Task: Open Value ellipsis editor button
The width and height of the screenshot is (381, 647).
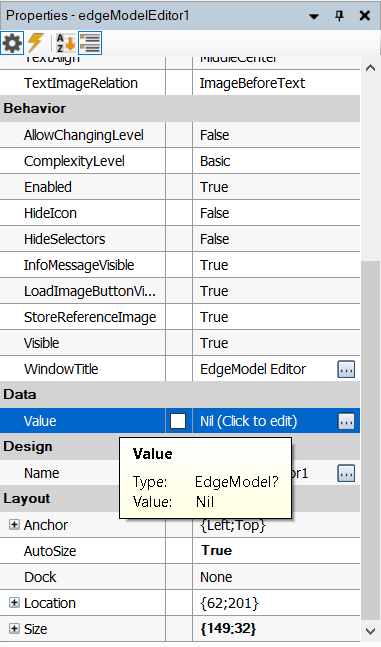Action: 346,421
